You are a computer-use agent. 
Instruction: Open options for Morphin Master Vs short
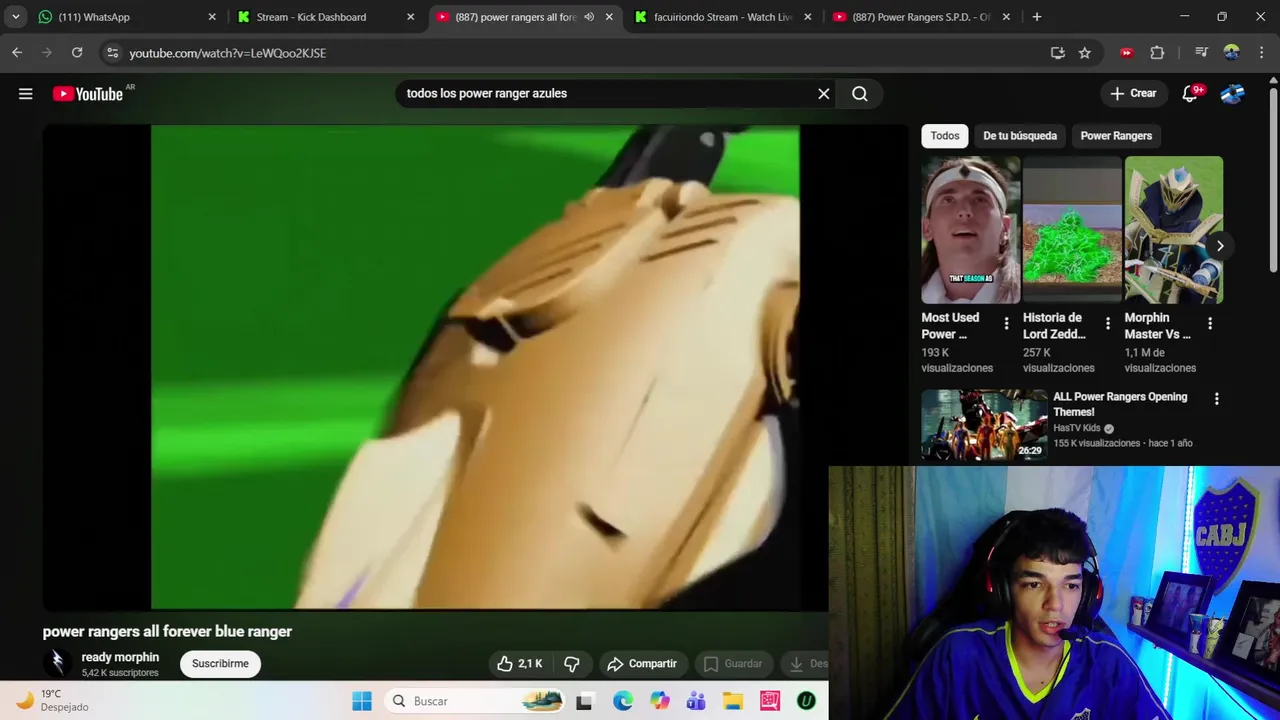(x=1210, y=323)
